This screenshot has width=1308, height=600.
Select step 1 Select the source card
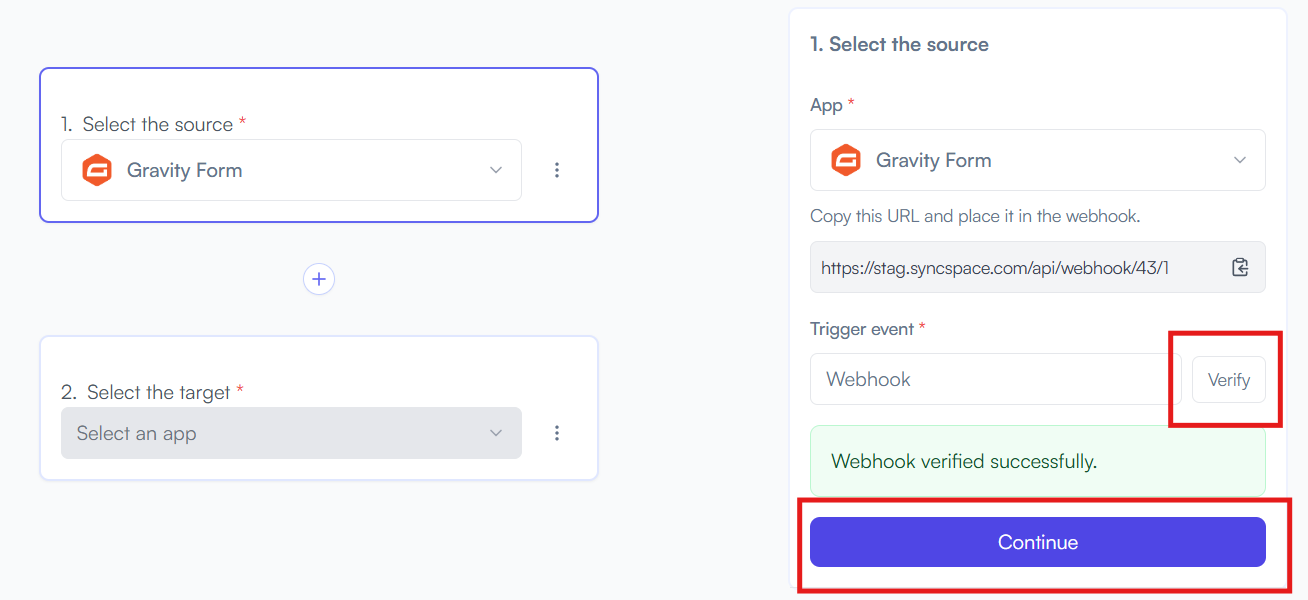[x=319, y=145]
